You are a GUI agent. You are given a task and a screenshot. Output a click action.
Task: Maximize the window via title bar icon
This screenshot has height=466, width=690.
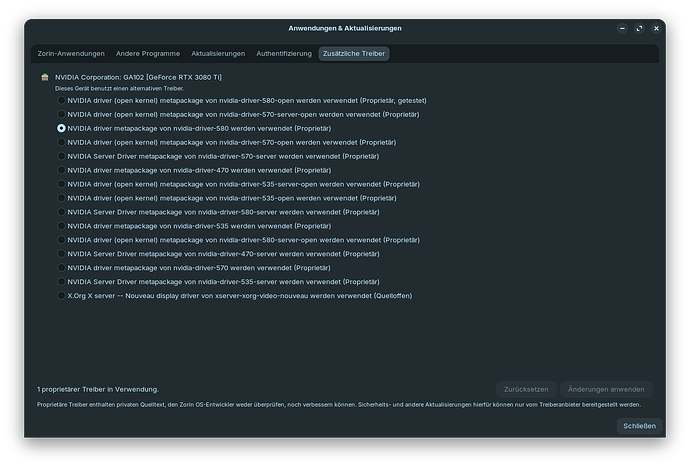tap(639, 28)
